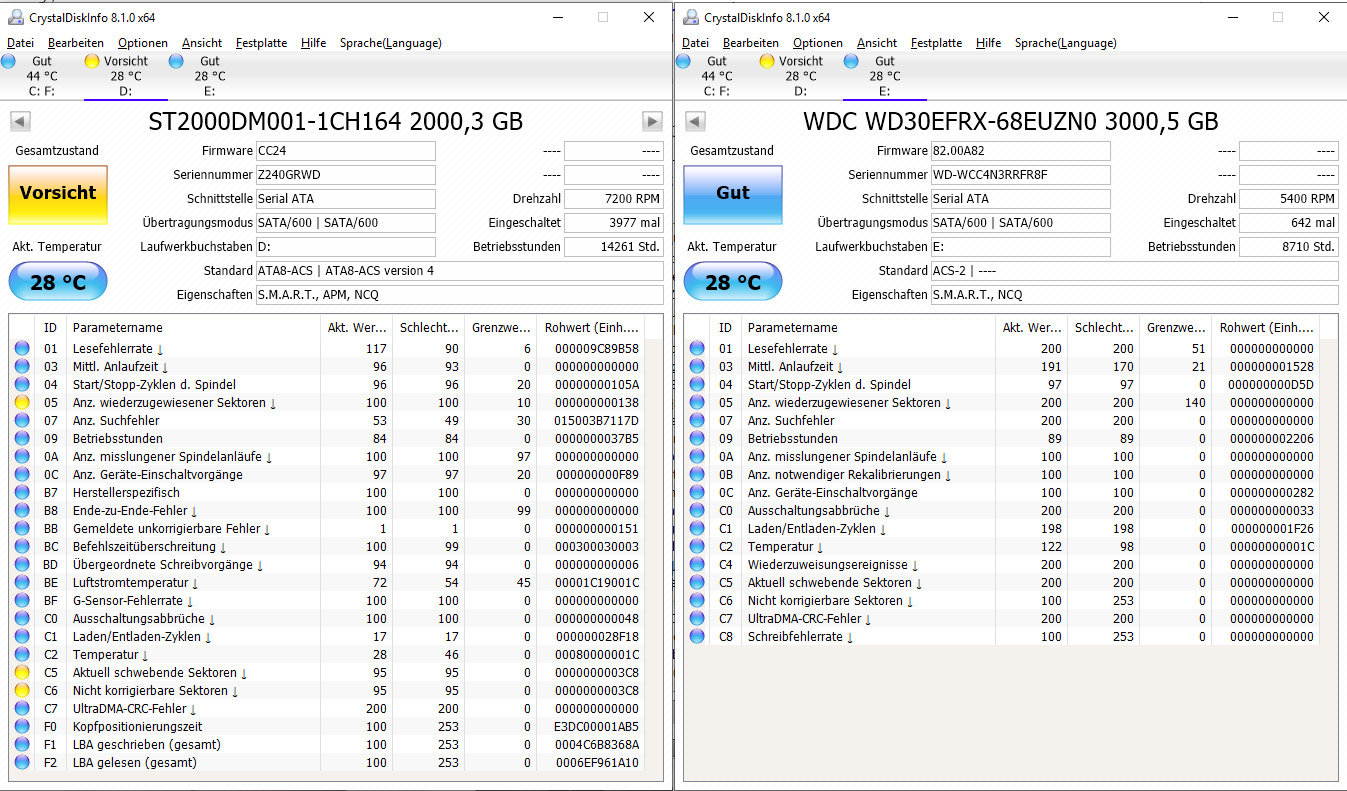Select Anz. notwendiger Rekalibrierungen row
The image size is (1347, 791).
(1003, 475)
